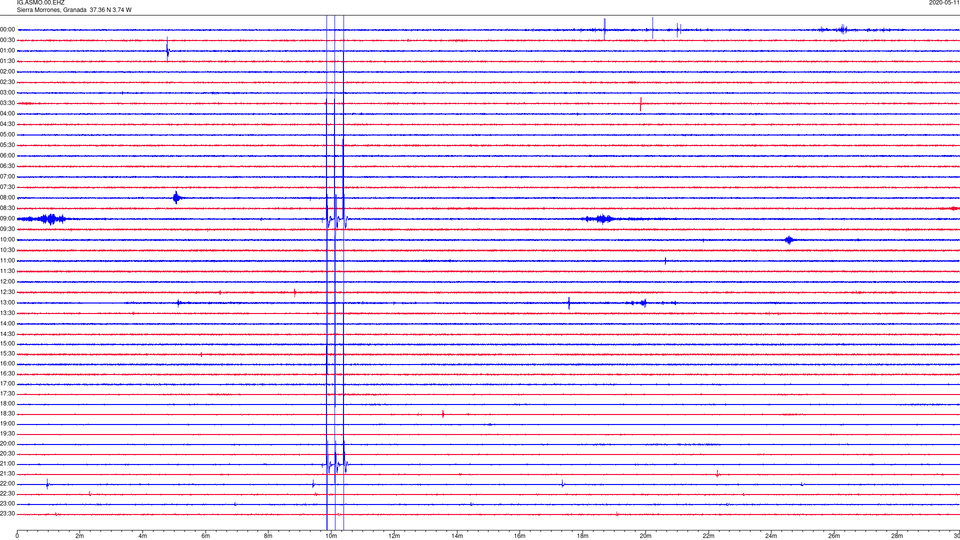Choose the 12:30 row label
The width and height of the screenshot is (960, 540).
click(x=7, y=292)
